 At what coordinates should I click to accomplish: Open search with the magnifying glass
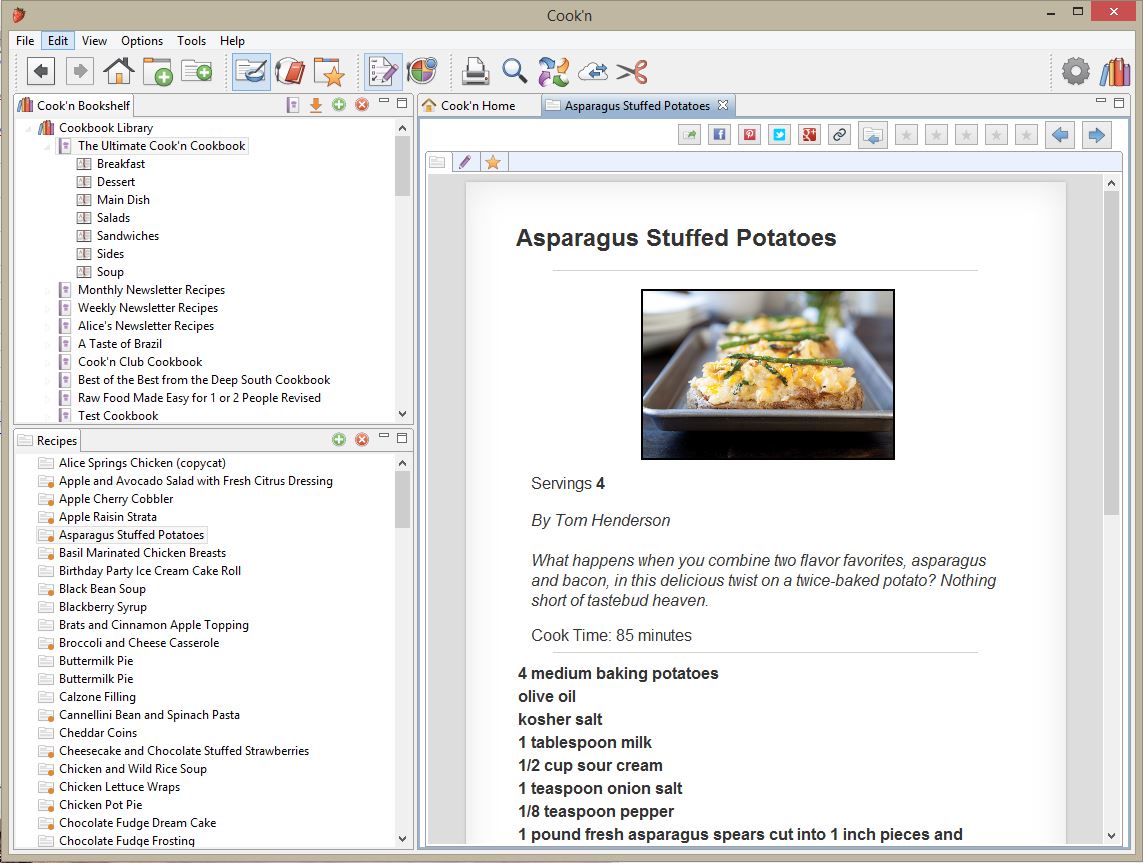515,71
